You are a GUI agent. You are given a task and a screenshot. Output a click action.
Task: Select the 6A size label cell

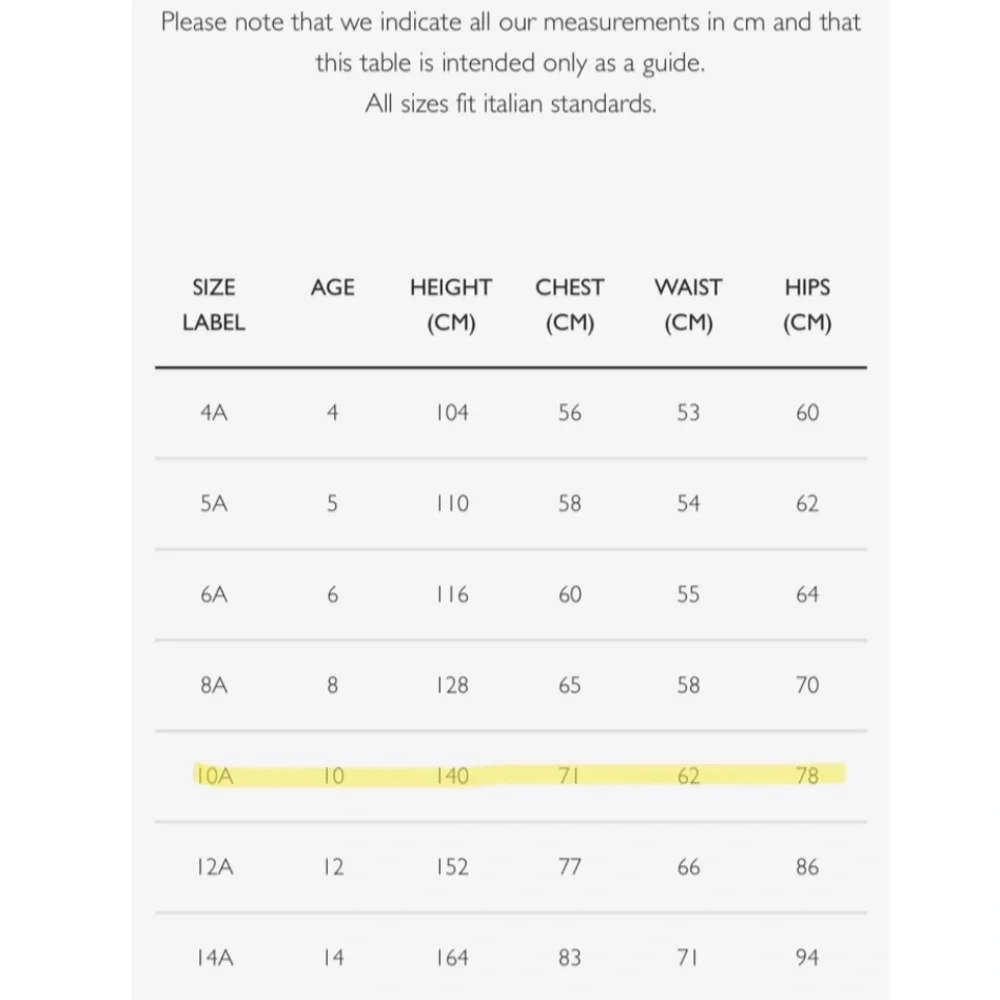(214, 595)
